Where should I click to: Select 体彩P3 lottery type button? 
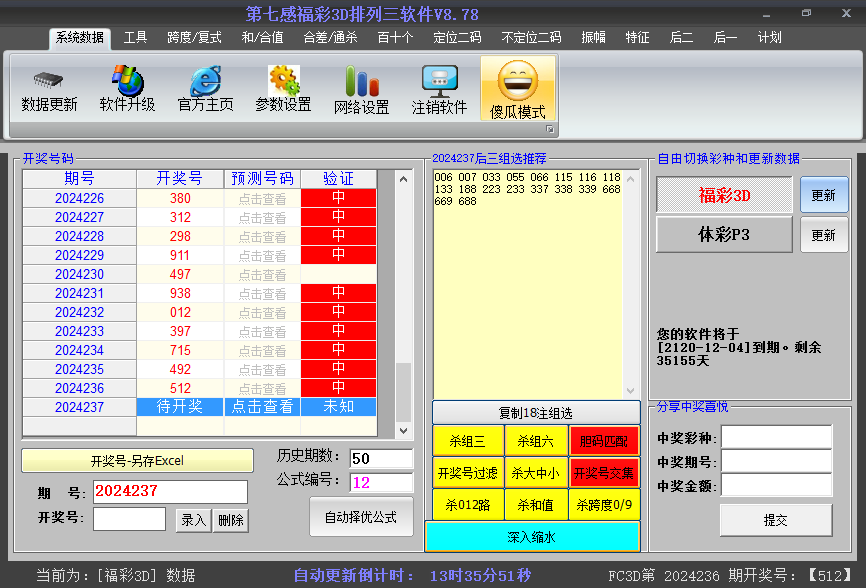click(724, 235)
